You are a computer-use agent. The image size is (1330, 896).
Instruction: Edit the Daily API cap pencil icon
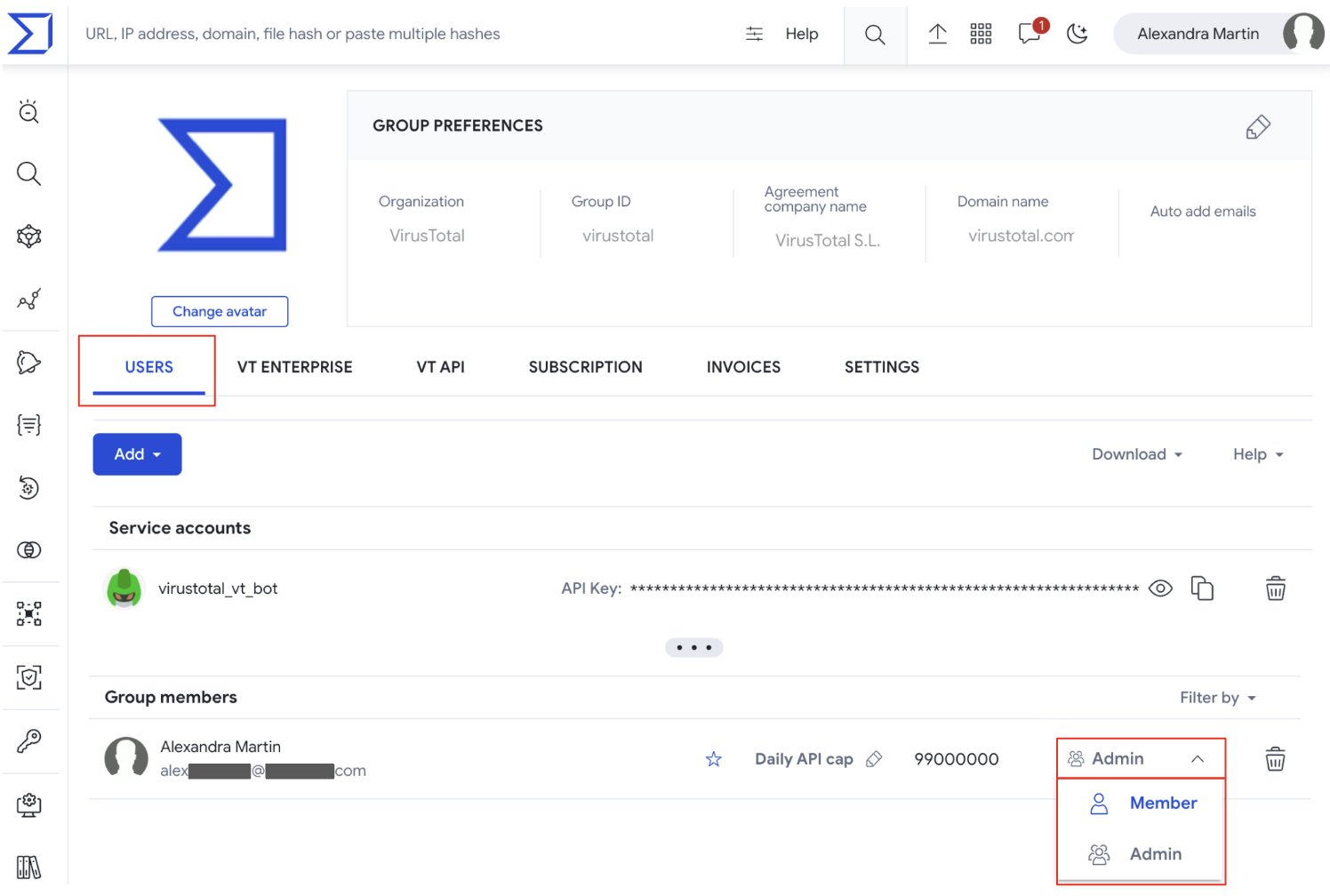coord(874,759)
